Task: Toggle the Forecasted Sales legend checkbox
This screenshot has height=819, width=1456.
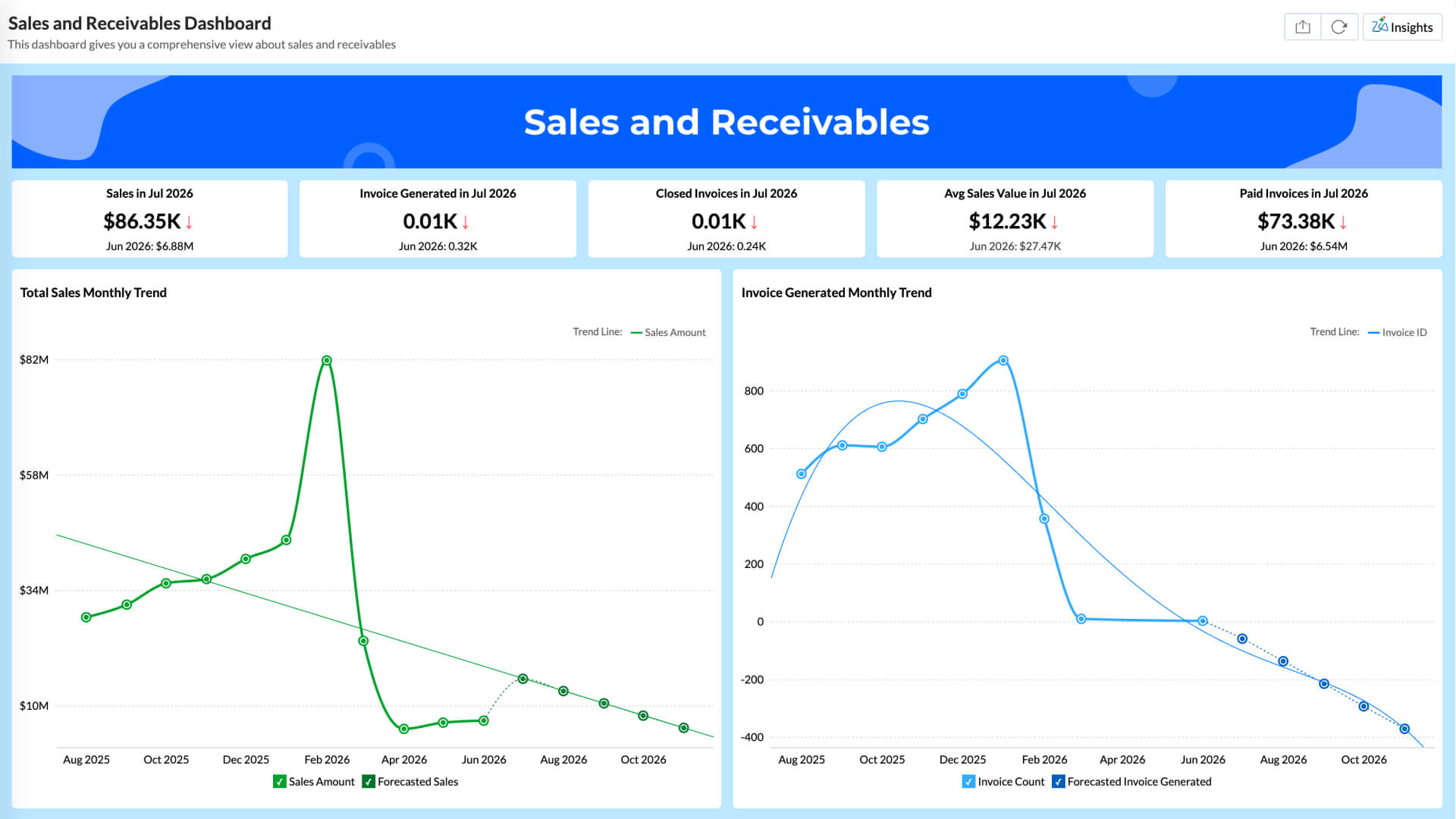Action: [x=369, y=782]
